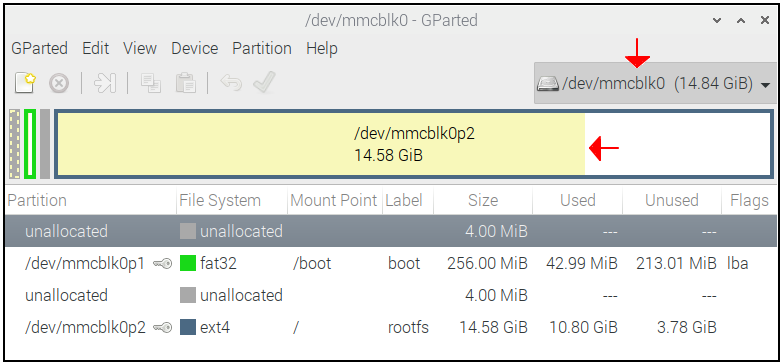Screen dimensions: 781x364
Task: Select the /dev/mmcblk0p2 ext4 row
Action: 390,328
